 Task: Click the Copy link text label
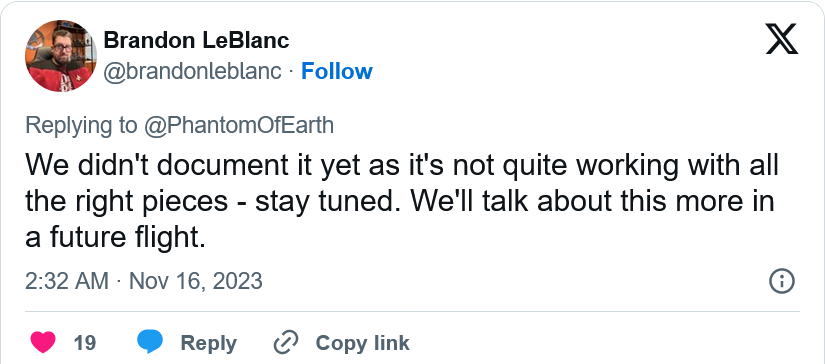point(362,343)
